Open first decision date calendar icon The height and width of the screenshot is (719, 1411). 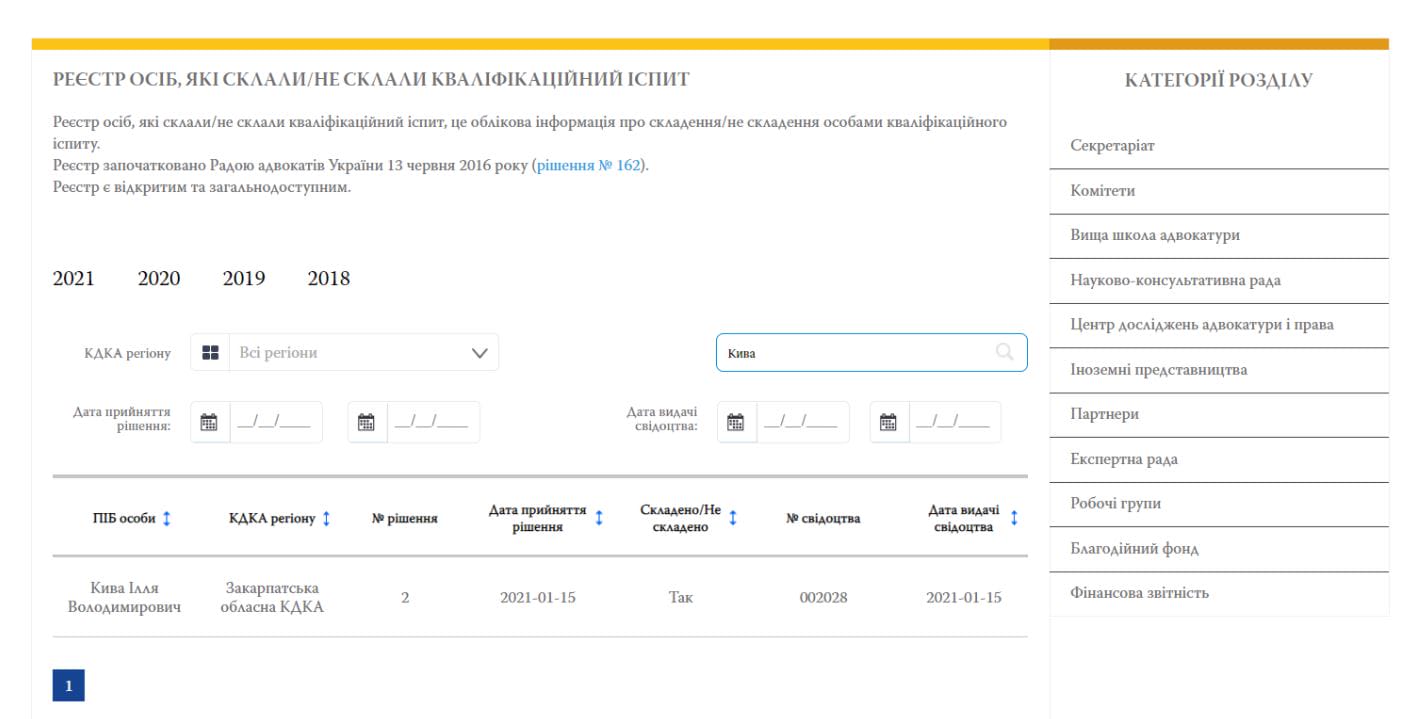coord(209,422)
